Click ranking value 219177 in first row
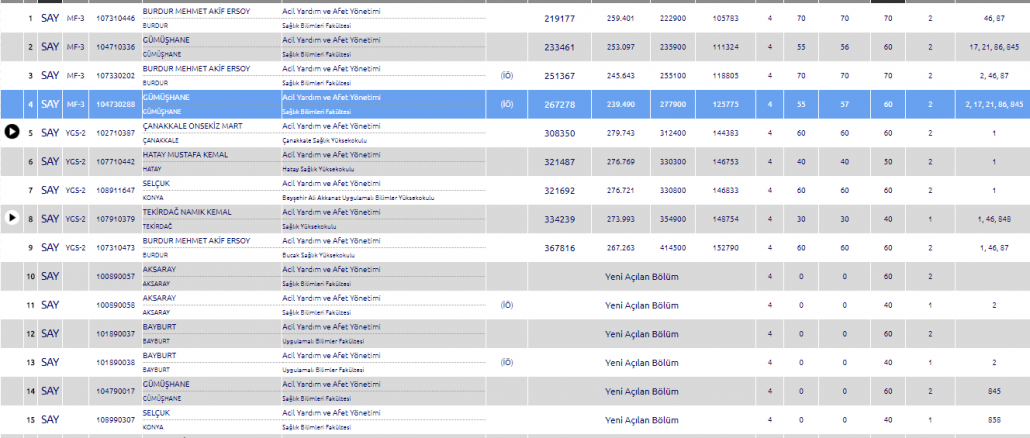Viewport: 1030px width, 438px height. [x=560, y=18]
